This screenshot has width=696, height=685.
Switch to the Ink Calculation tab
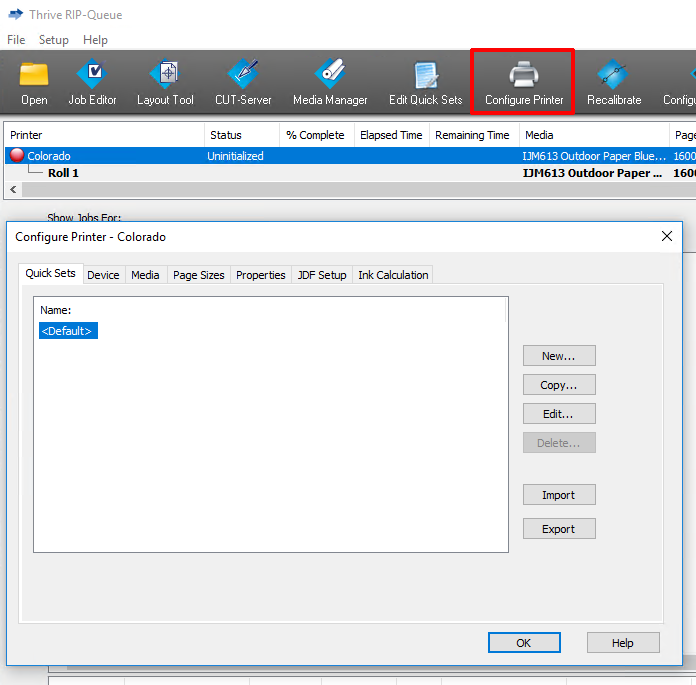coord(393,275)
